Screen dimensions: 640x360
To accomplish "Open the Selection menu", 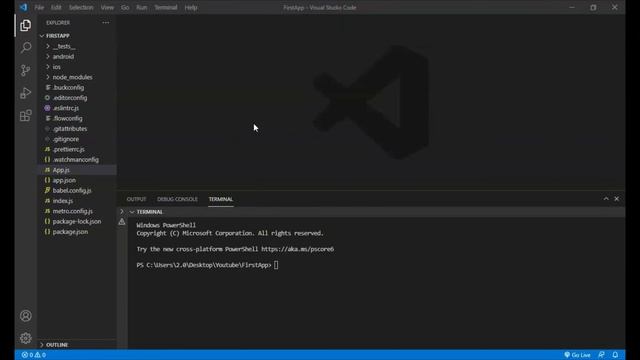I will coord(81,7).
